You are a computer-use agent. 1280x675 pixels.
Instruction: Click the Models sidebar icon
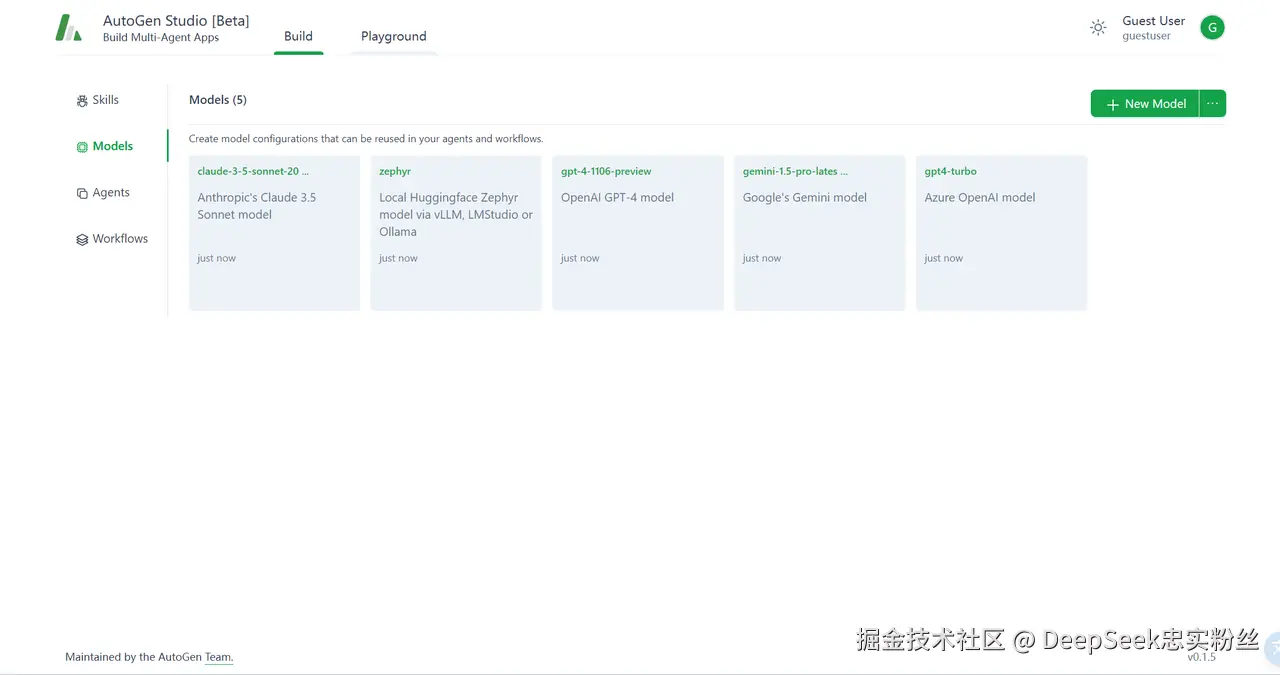click(82, 147)
